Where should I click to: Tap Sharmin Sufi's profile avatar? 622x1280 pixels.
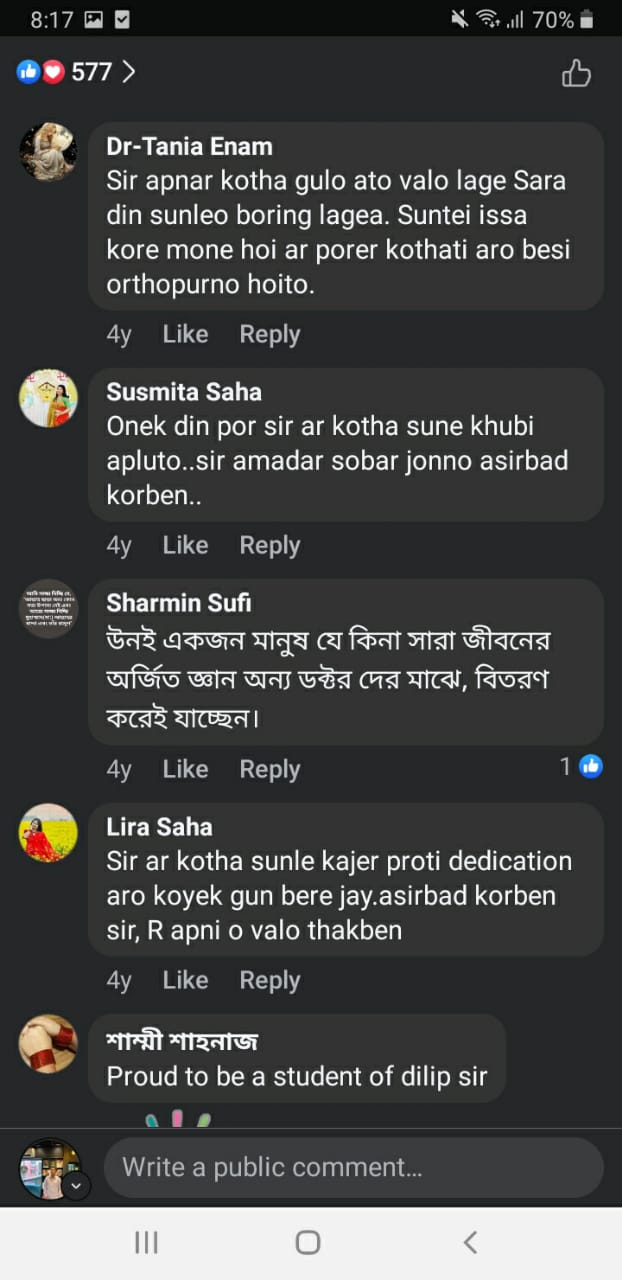pos(48,609)
